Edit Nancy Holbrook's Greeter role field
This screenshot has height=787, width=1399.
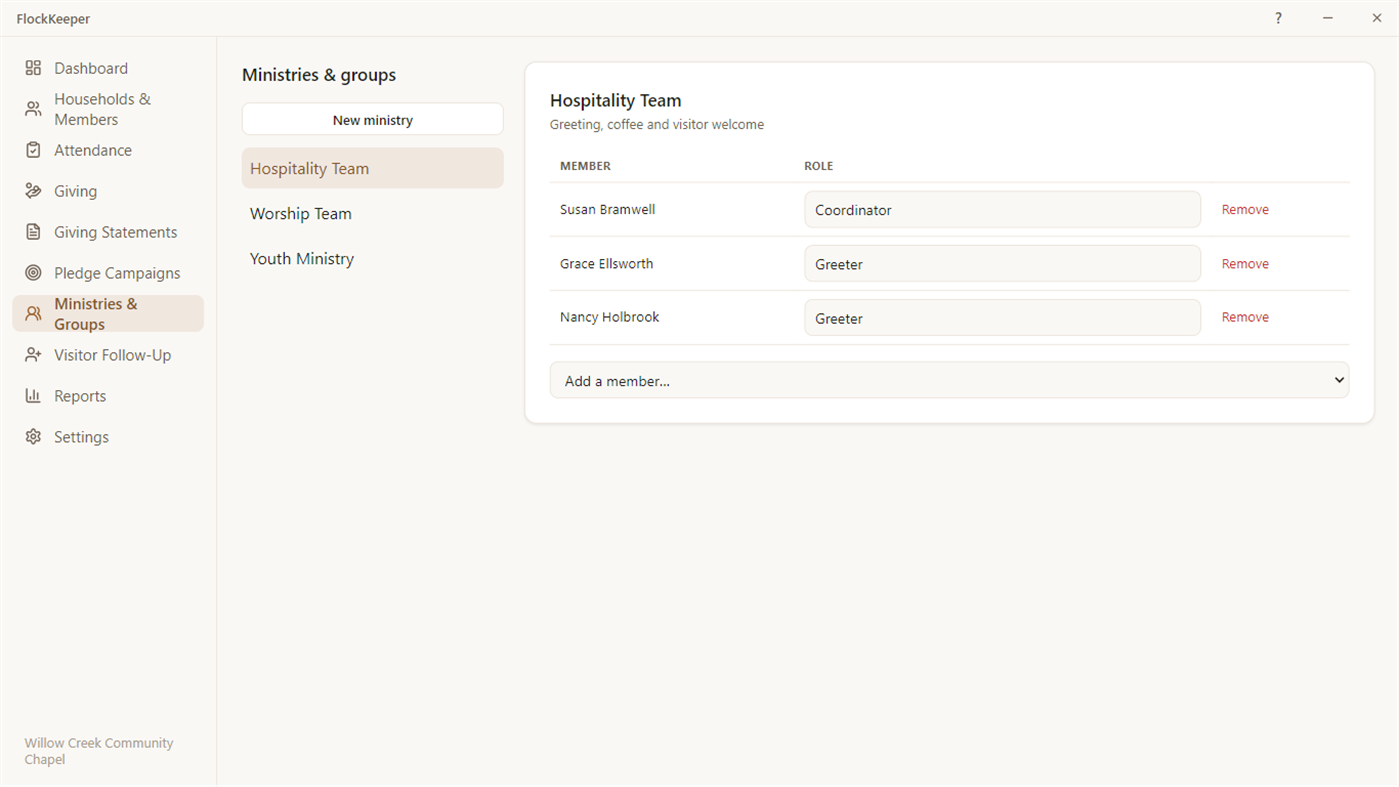click(1002, 318)
